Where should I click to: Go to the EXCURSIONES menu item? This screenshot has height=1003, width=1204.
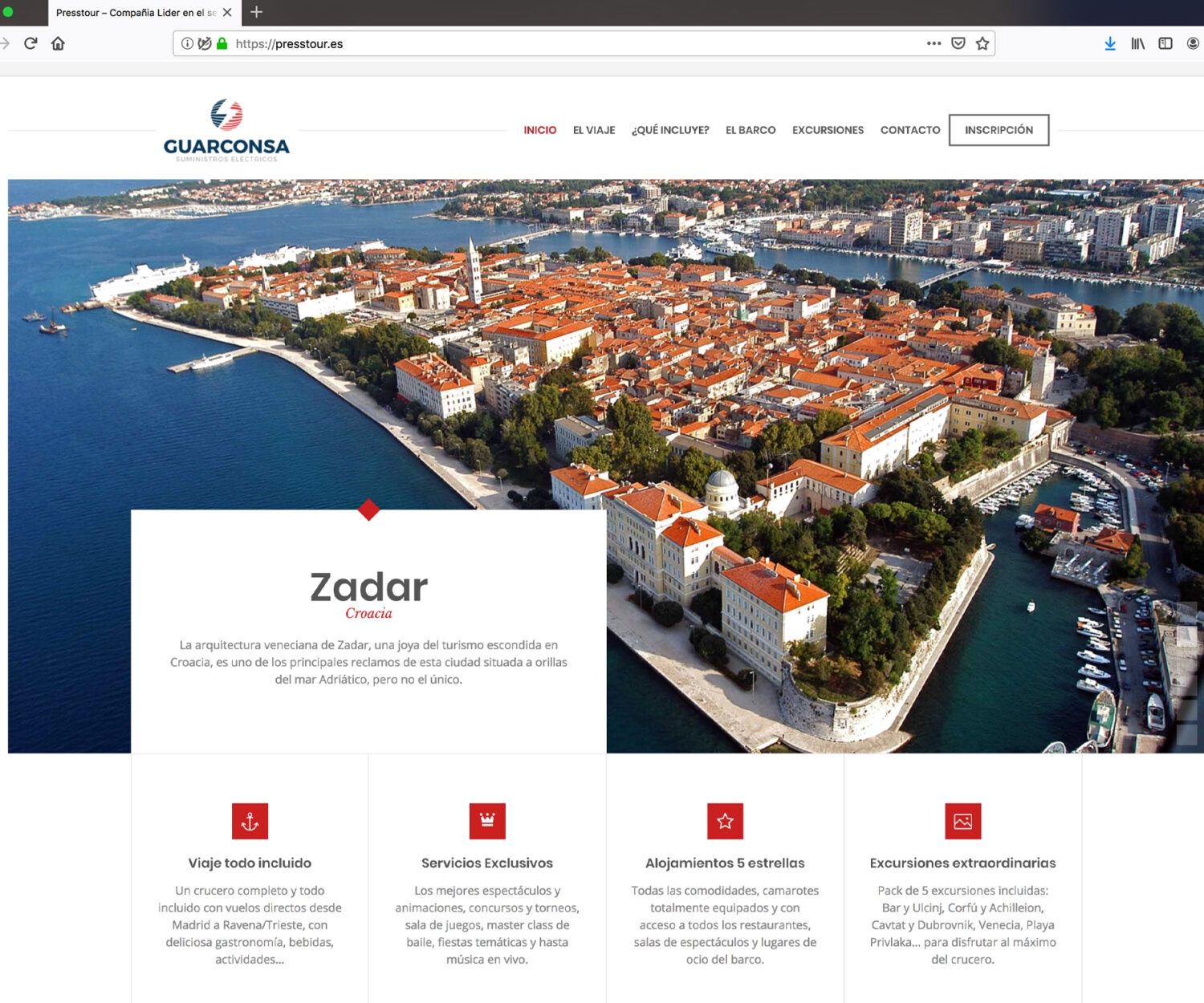(828, 130)
